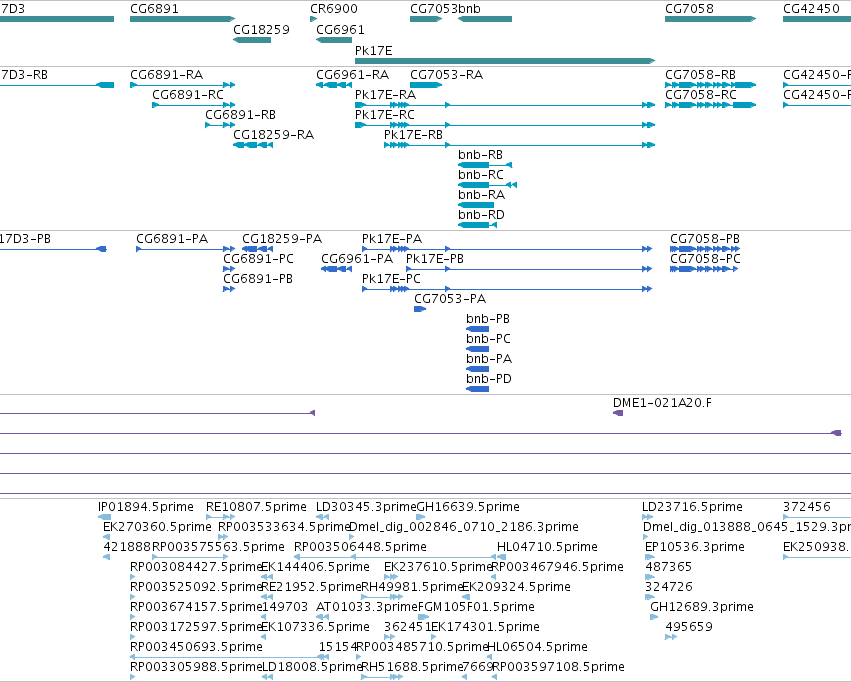851x682 pixels.
Task: Click the DME1-021A20.F feature label
Action: click(x=662, y=403)
